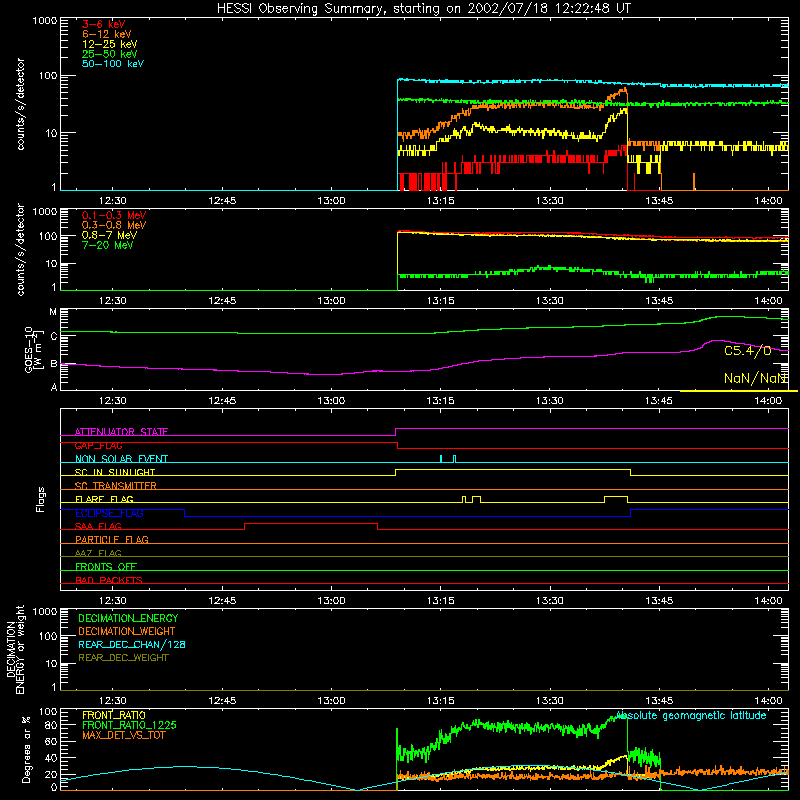Select the NON_SOLAR_EVENT flag label
This screenshot has height=800, width=800.
121,459
